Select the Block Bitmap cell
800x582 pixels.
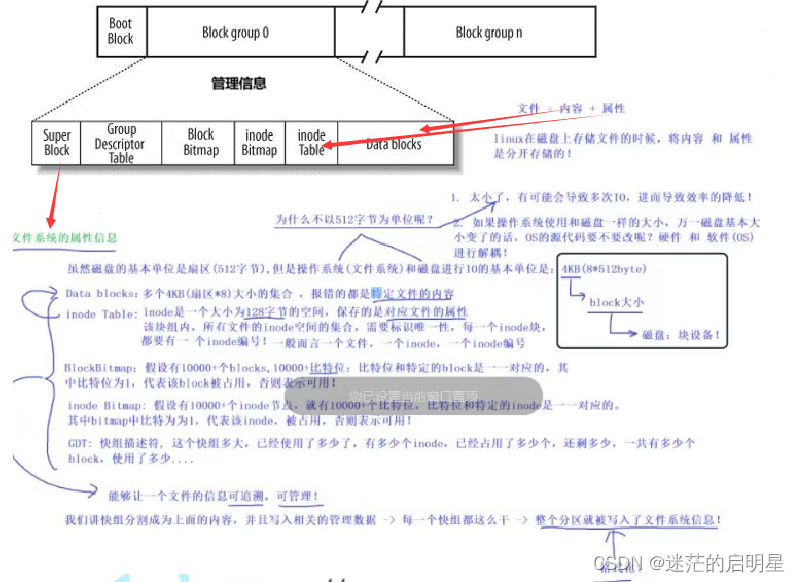click(x=198, y=143)
